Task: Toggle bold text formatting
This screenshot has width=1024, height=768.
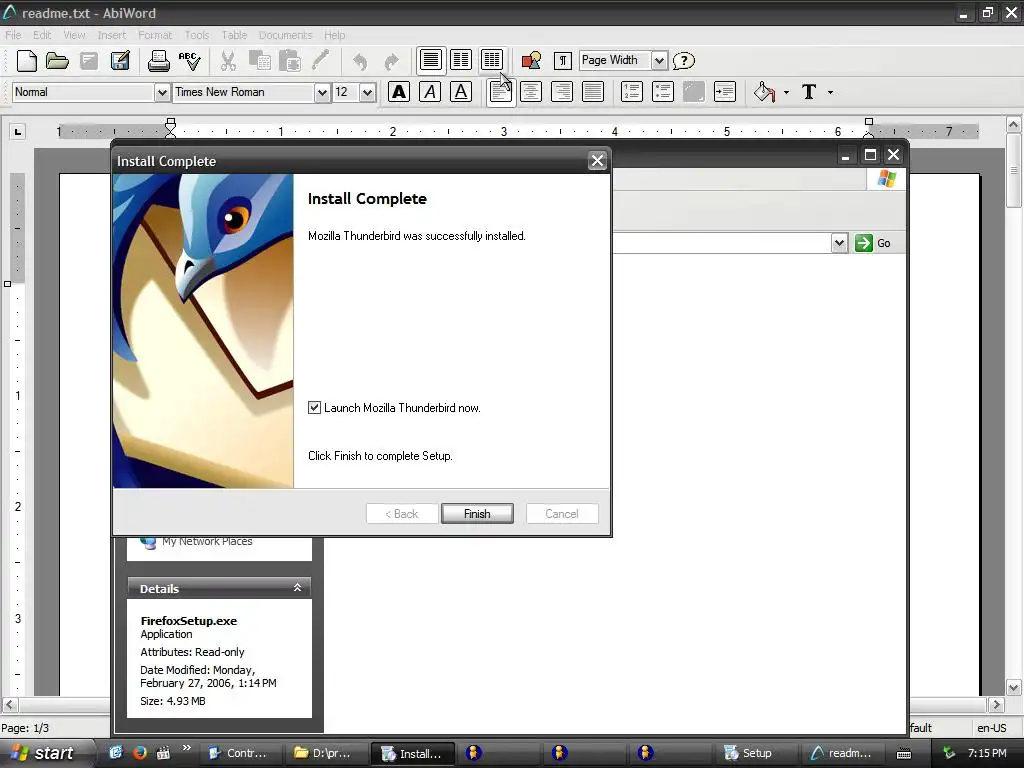Action: (x=399, y=92)
